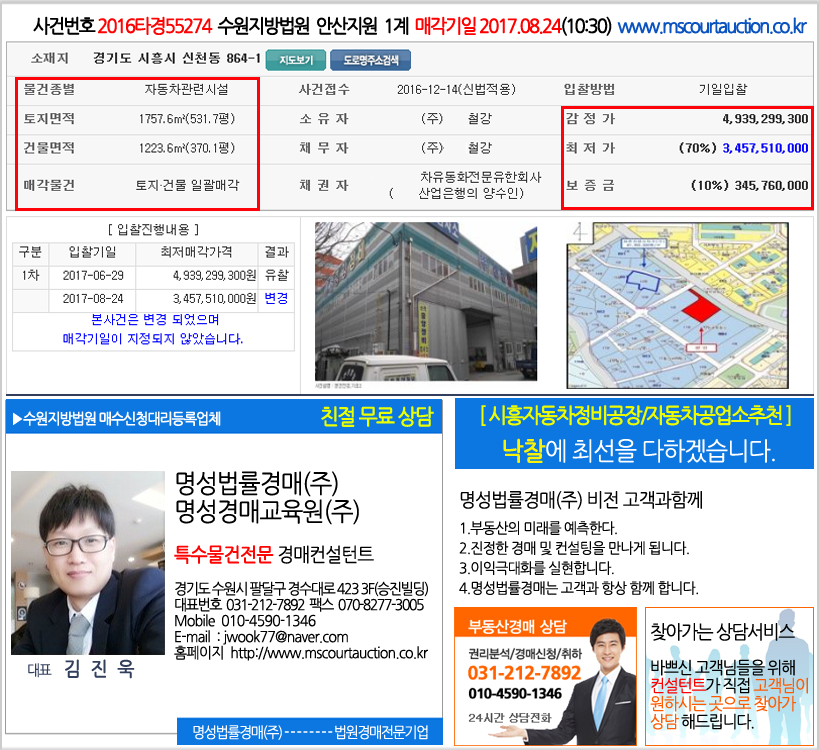Screen dimensions: 819x750
Task: Click notice 본사건은 변경 되었으며
Action: [155, 319]
